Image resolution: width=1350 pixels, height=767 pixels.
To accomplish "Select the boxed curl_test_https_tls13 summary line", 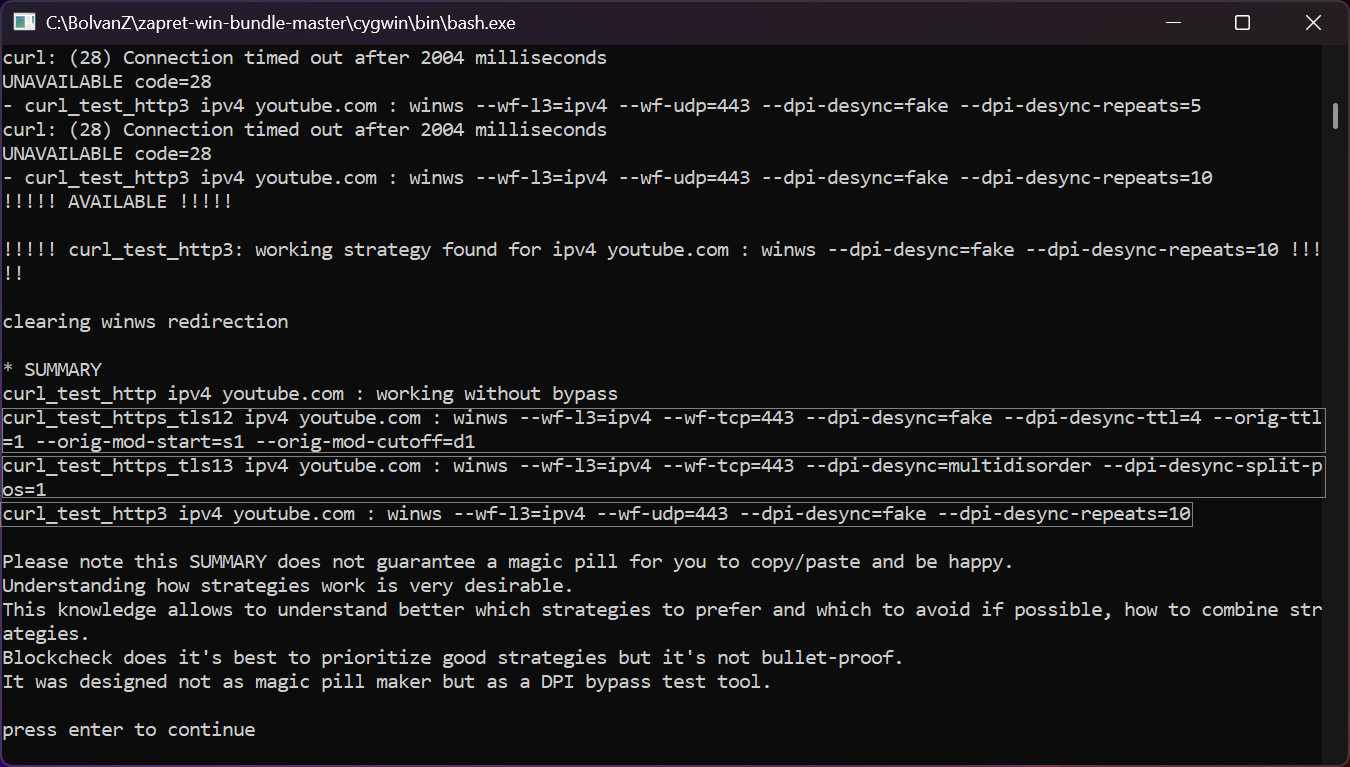I will (662, 478).
